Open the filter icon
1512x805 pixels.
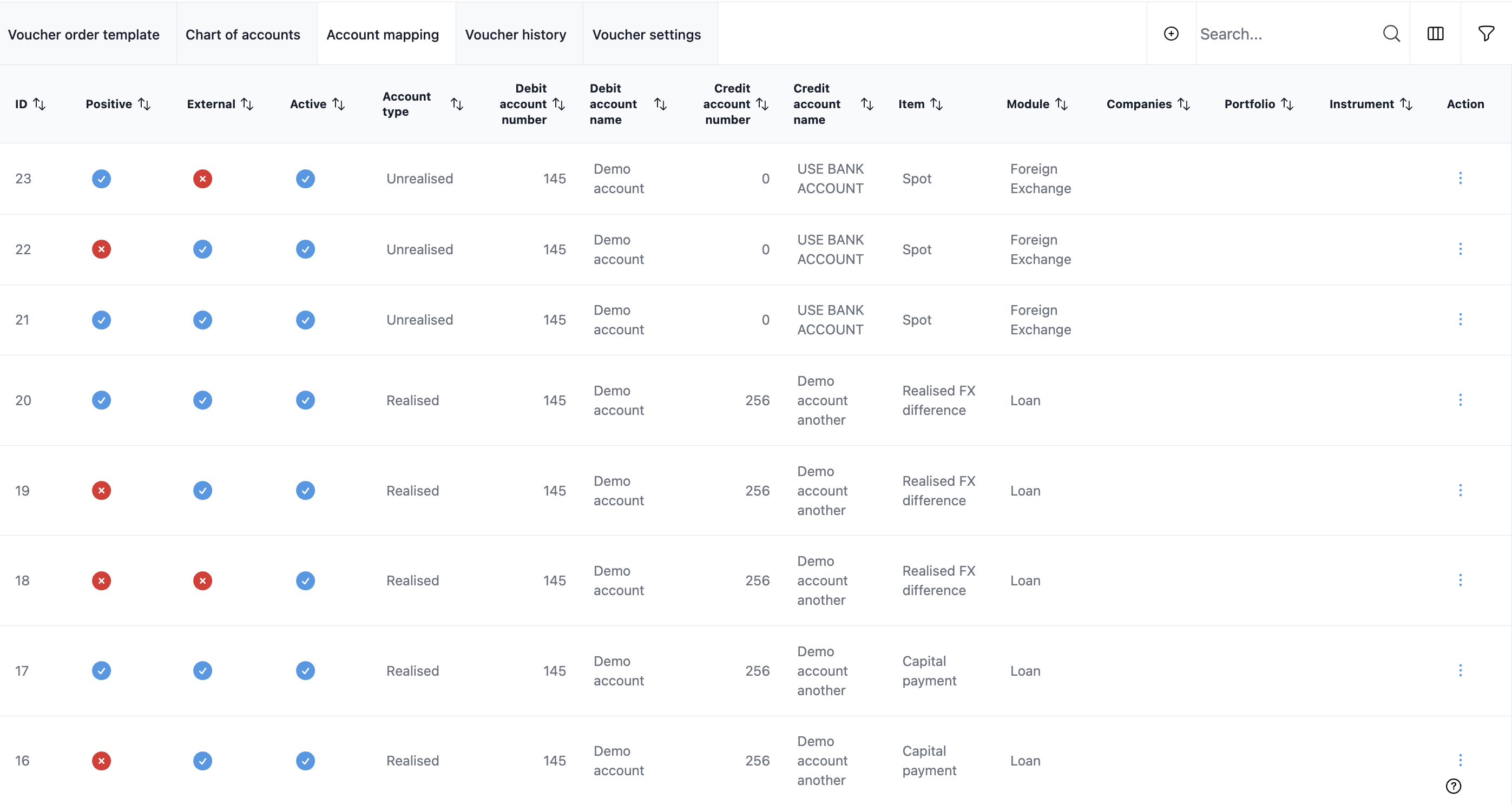[1485, 34]
